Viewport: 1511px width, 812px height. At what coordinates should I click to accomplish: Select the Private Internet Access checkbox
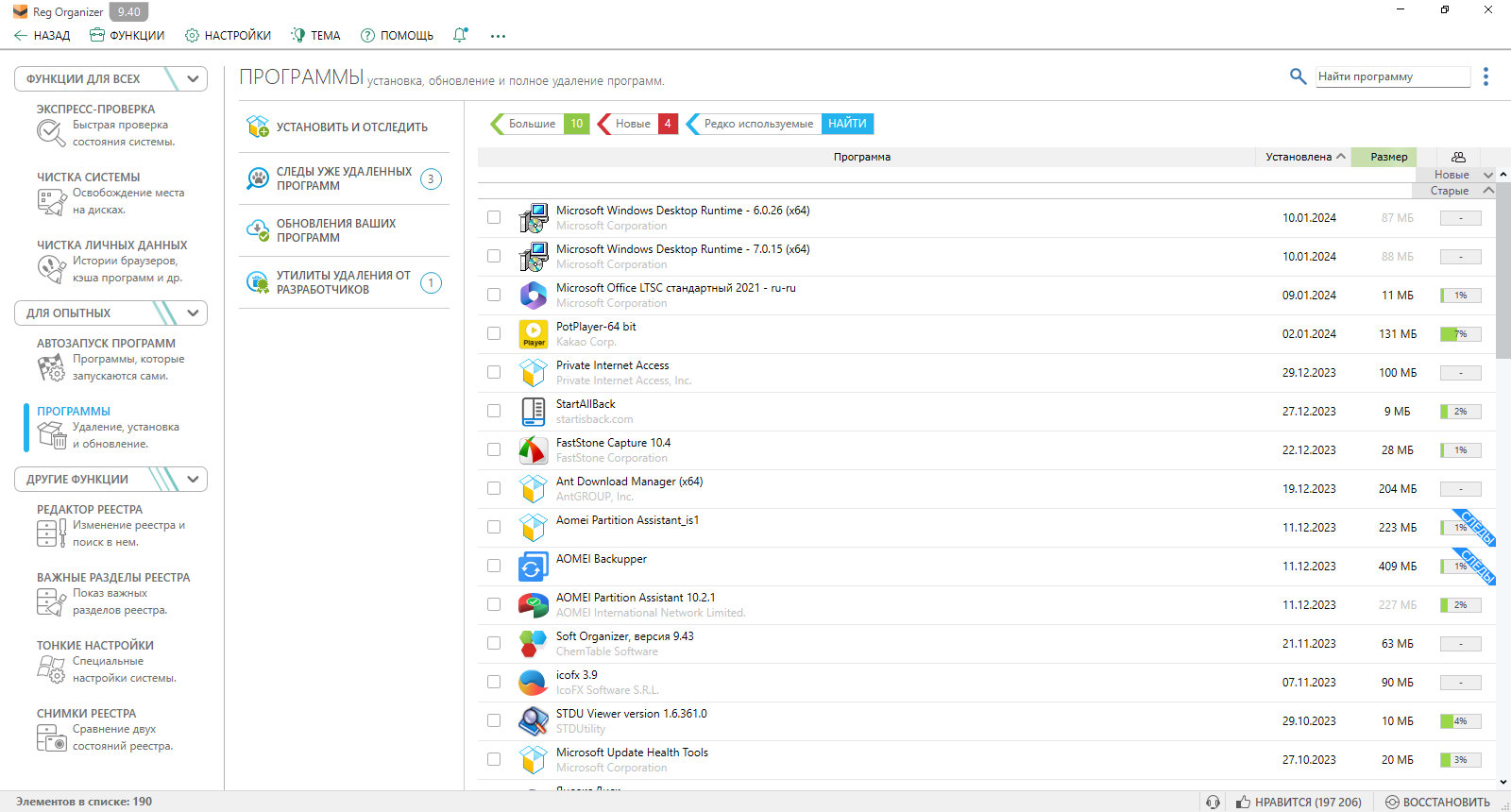tap(494, 372)
